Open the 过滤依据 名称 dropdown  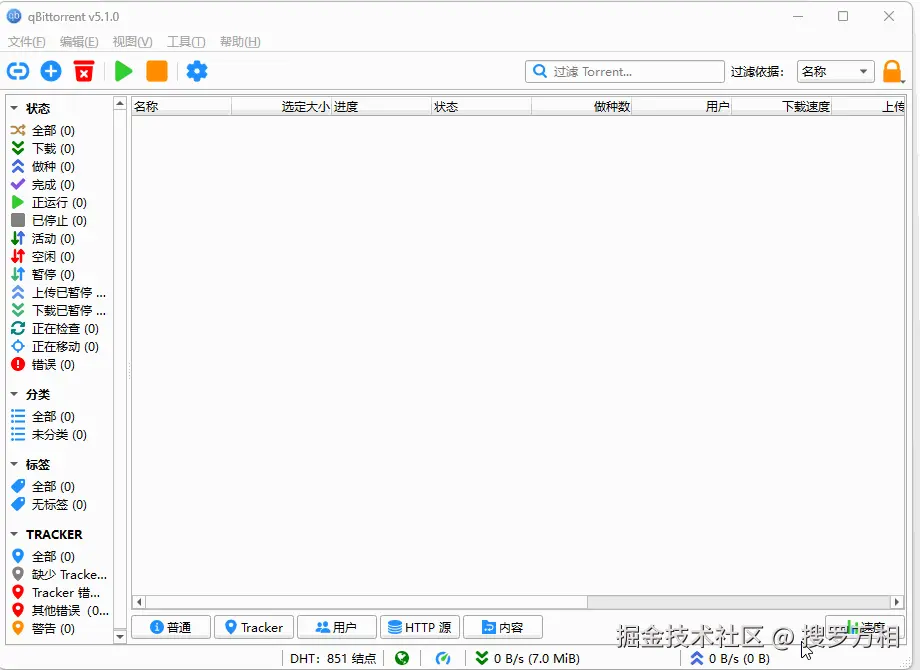coord(835,71)
